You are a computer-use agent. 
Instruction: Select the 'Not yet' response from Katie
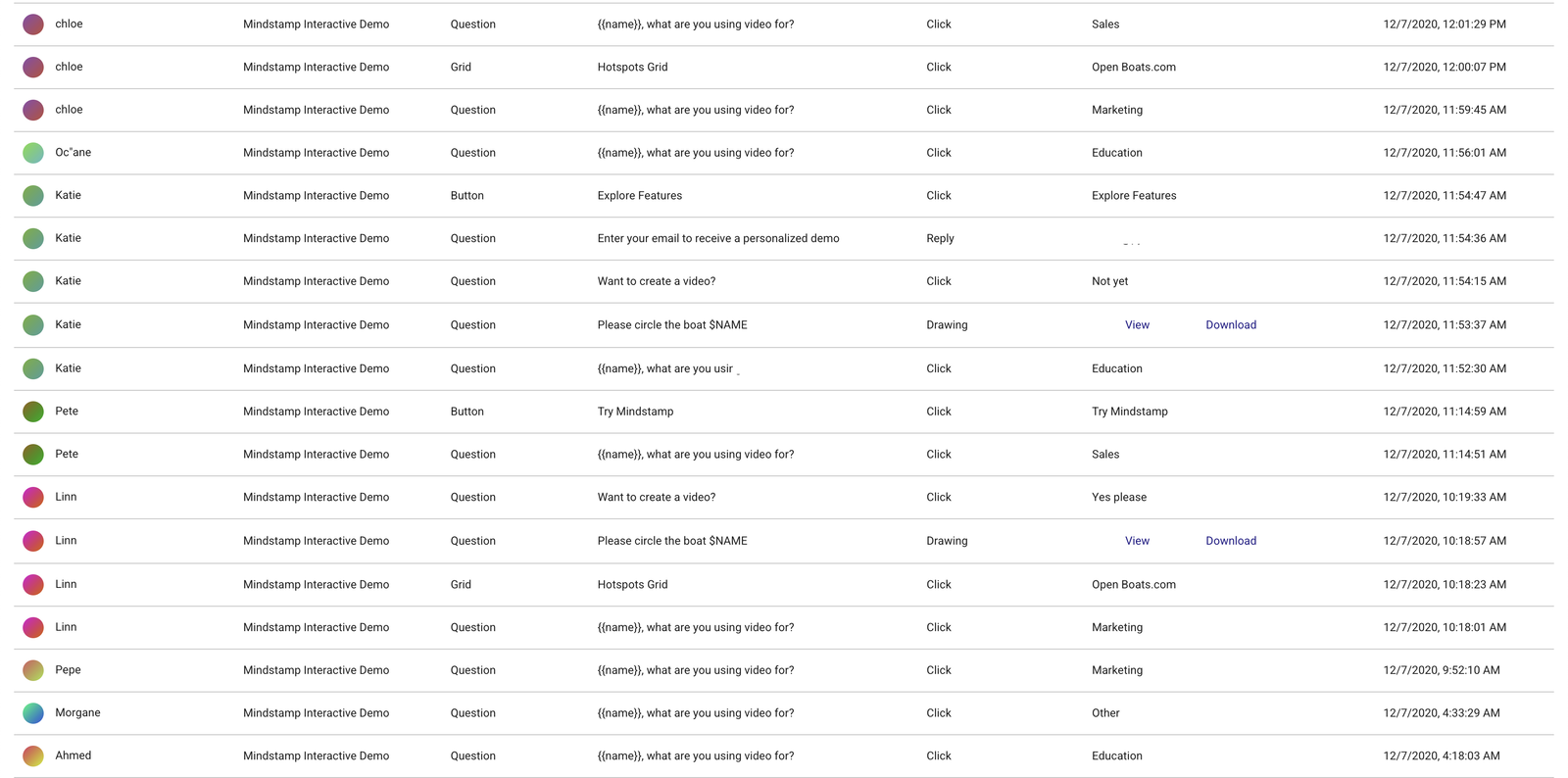(x=1109, y=281)
